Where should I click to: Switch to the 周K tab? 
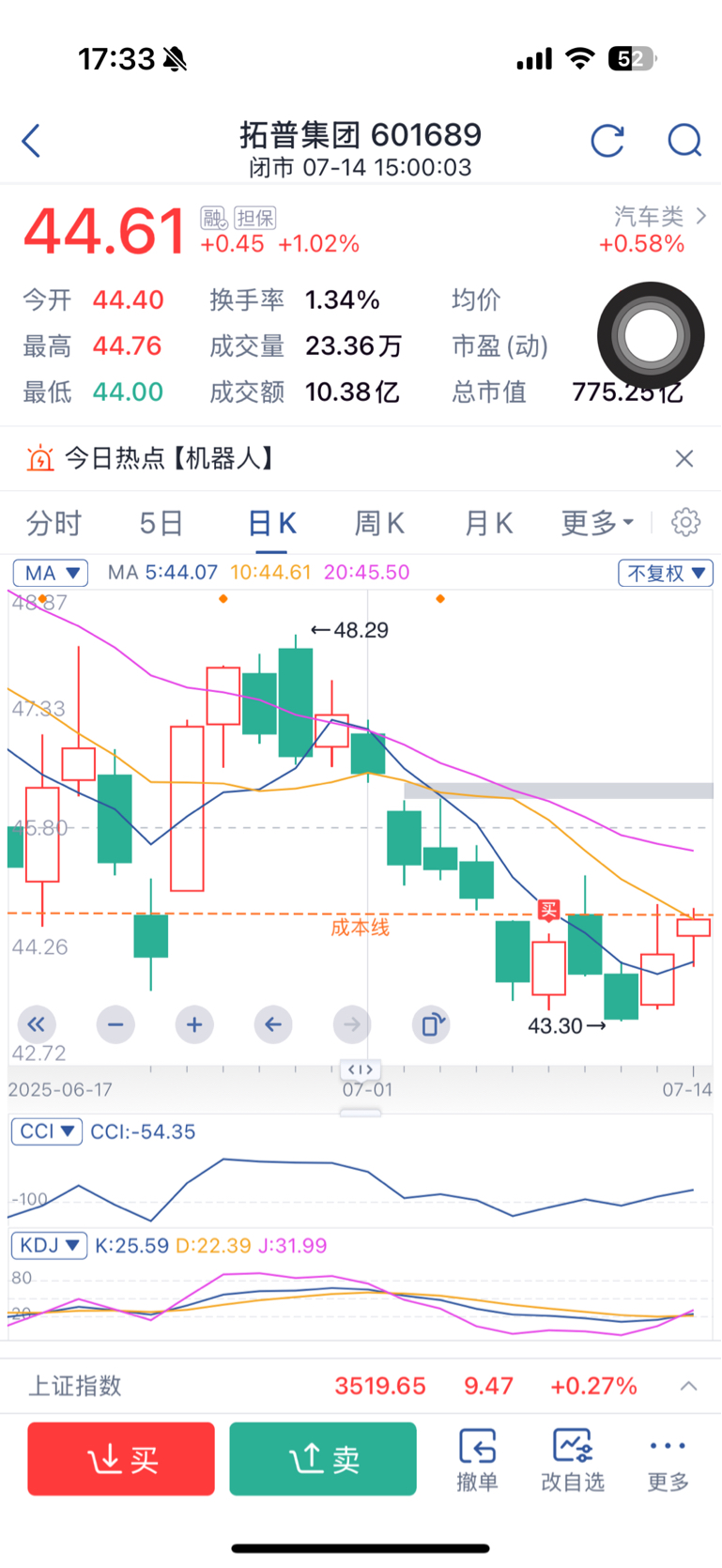coord(379,523)
